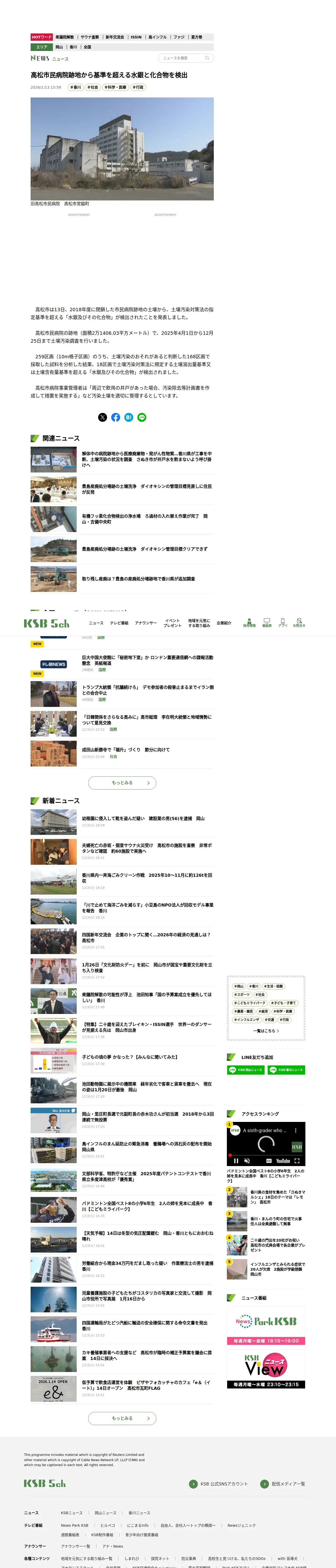The width and height of the screenshot is (336, 1568).
Task: Click the NEWS ニュース section logo
Action: [50, 59]
